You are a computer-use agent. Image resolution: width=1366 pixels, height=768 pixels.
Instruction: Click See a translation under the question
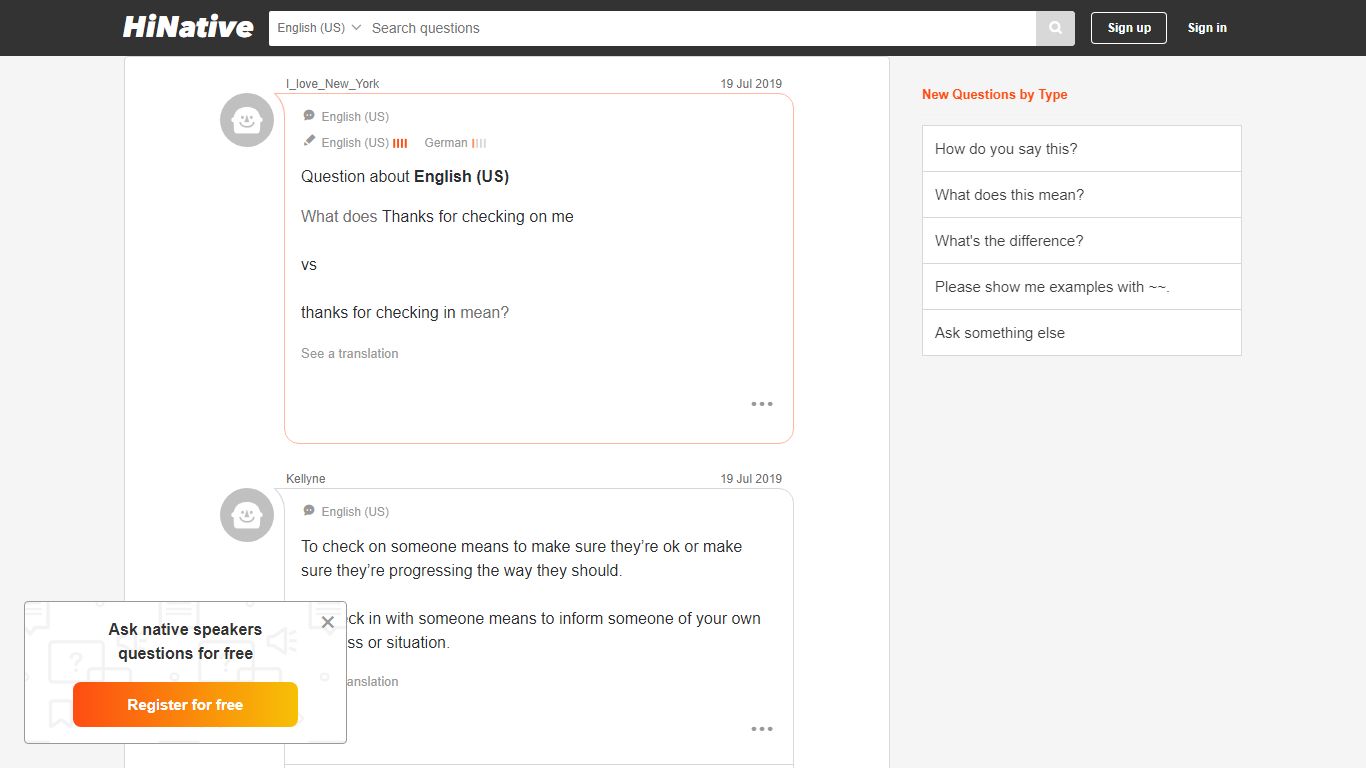[x=350, y=353]
